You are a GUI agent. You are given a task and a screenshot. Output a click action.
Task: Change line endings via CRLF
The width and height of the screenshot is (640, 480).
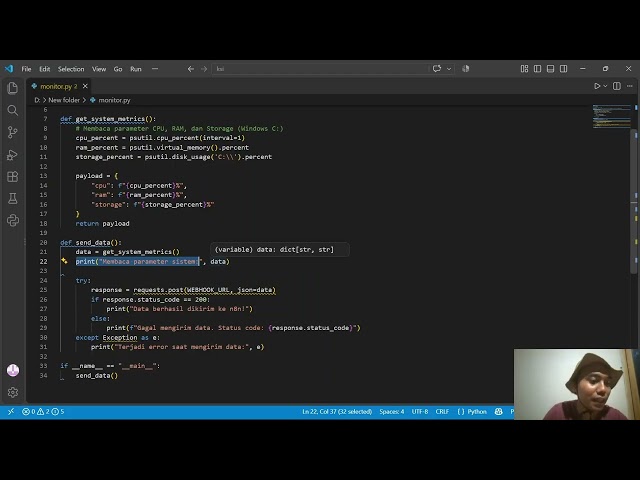pos(442,411)
